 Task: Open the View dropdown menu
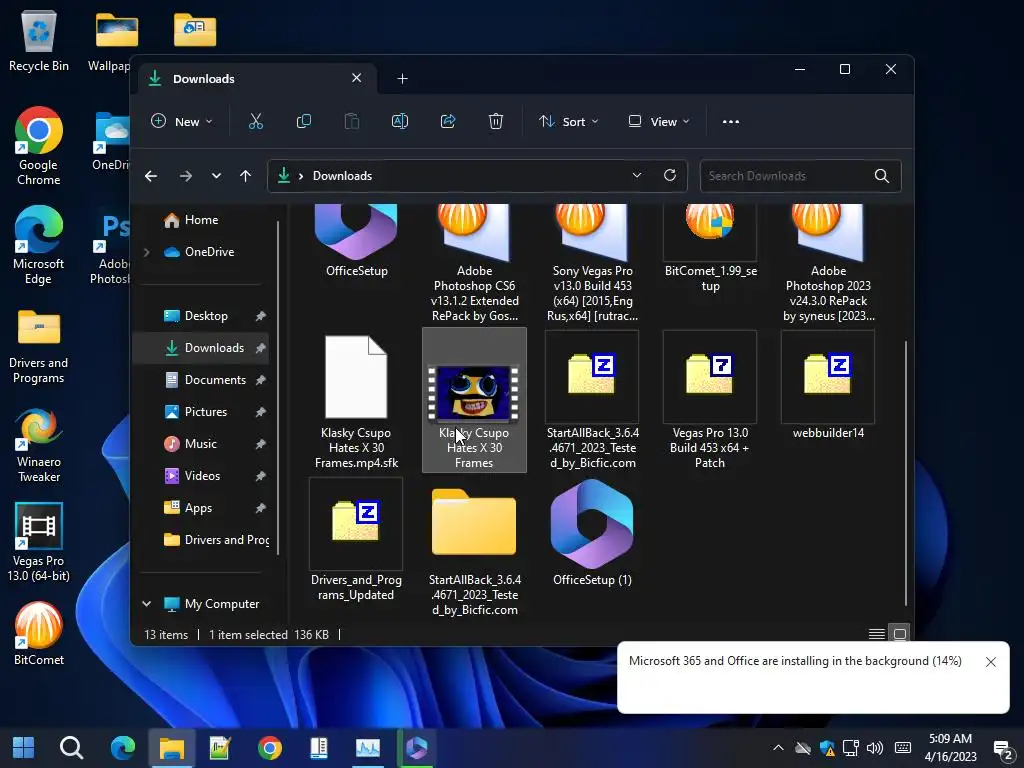[x=658, y=121]
